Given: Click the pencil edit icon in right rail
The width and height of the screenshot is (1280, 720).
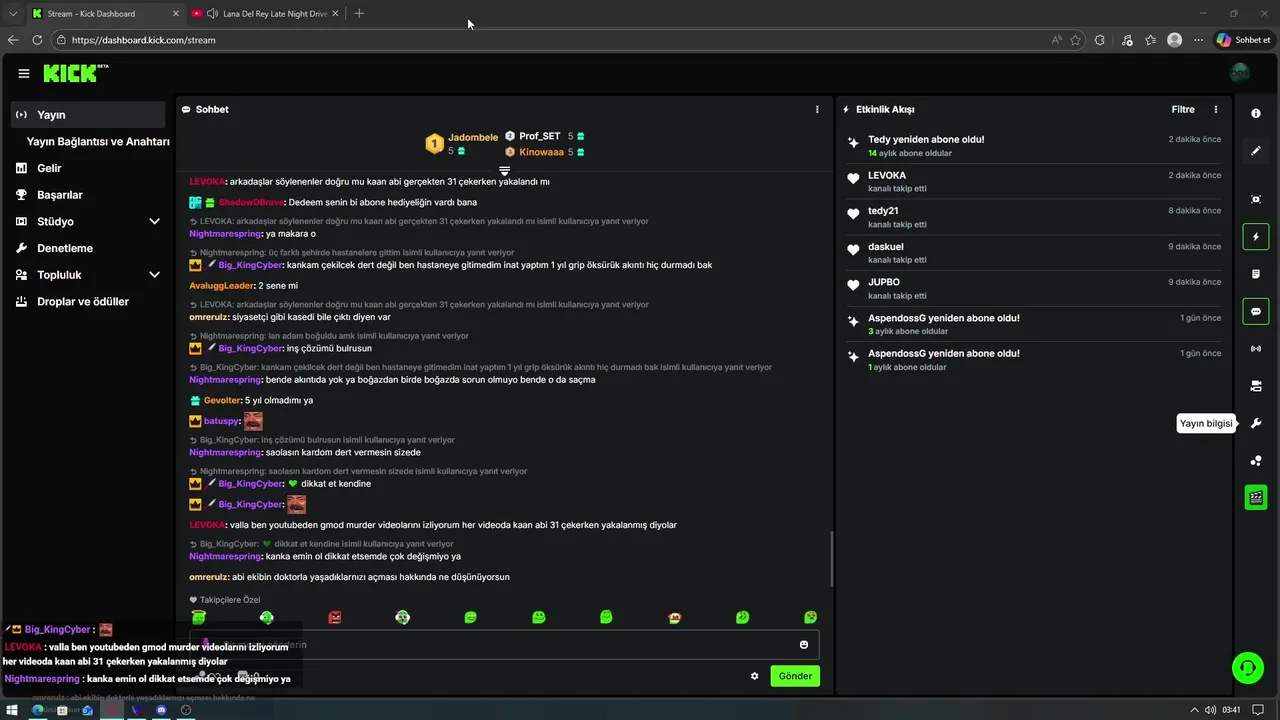Looking at the screenshot, I should tap(1256, 151).
